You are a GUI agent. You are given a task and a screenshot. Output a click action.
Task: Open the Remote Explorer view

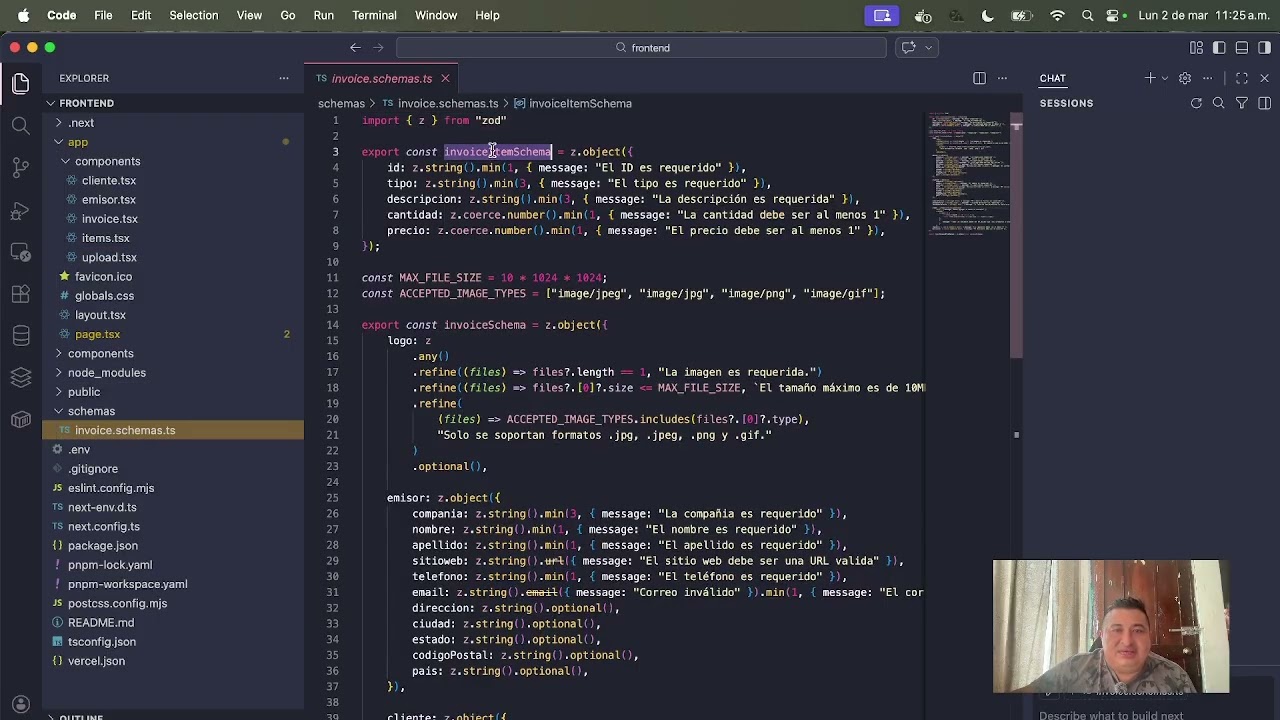[21, 253]
